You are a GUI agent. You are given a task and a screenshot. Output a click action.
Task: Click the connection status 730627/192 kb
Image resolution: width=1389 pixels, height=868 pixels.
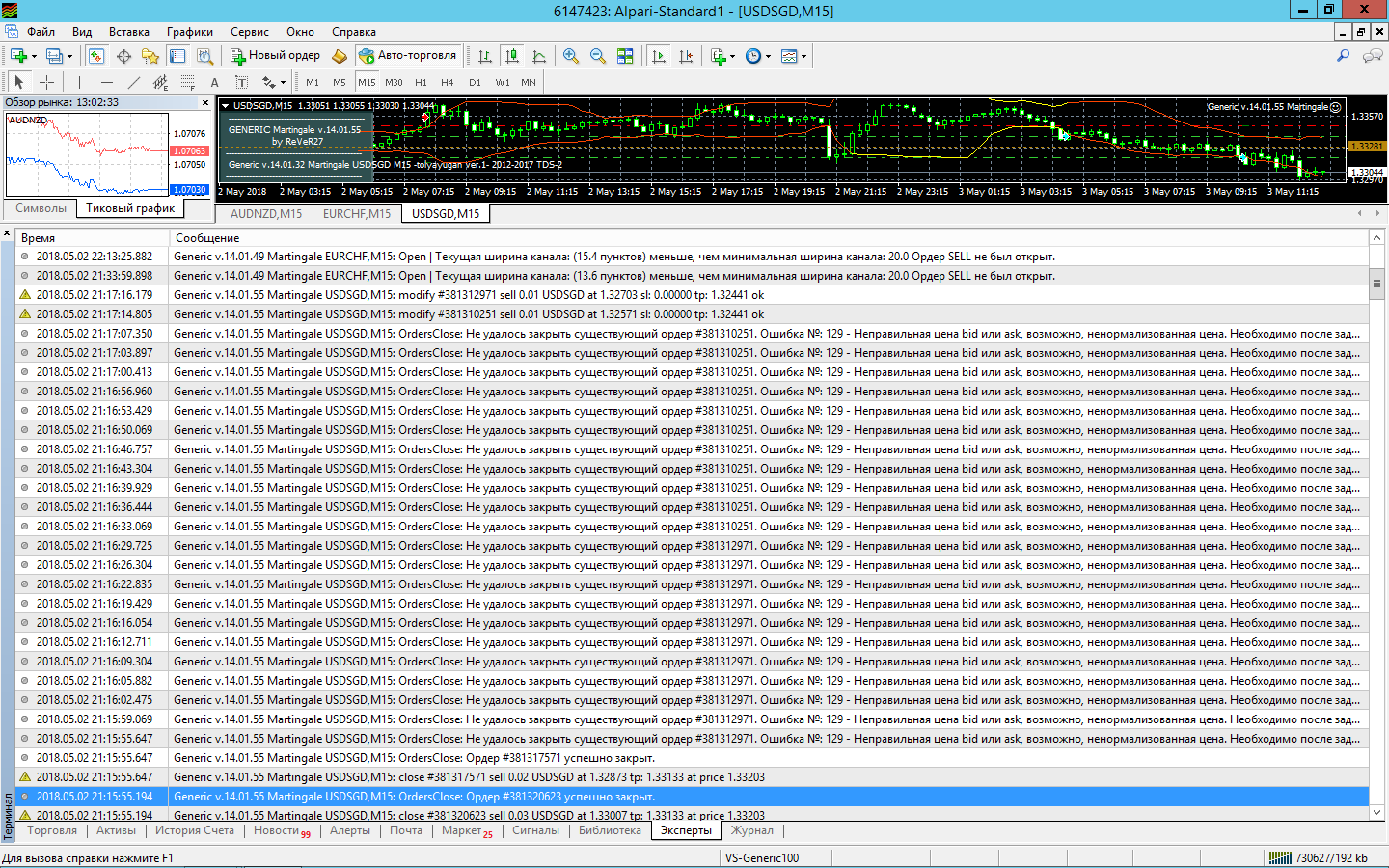pos(1318,858)
